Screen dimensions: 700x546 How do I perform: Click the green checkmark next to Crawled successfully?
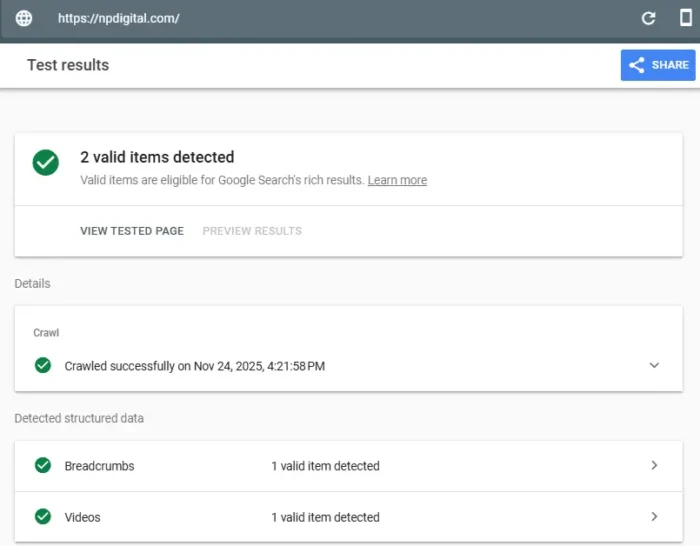pos(43,366)
